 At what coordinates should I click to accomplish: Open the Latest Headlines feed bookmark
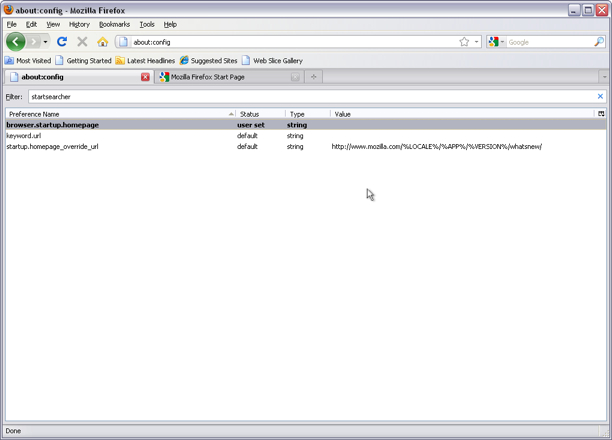146,61
